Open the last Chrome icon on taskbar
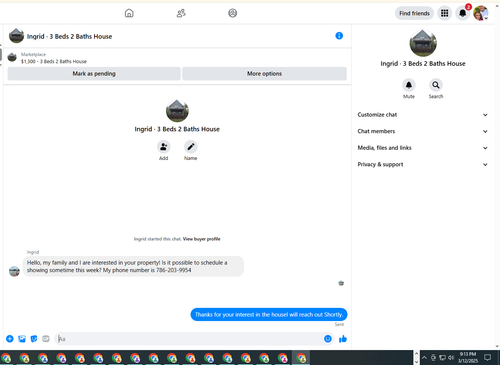Viewport: 500px width, 365px height. tap(301, 358)
